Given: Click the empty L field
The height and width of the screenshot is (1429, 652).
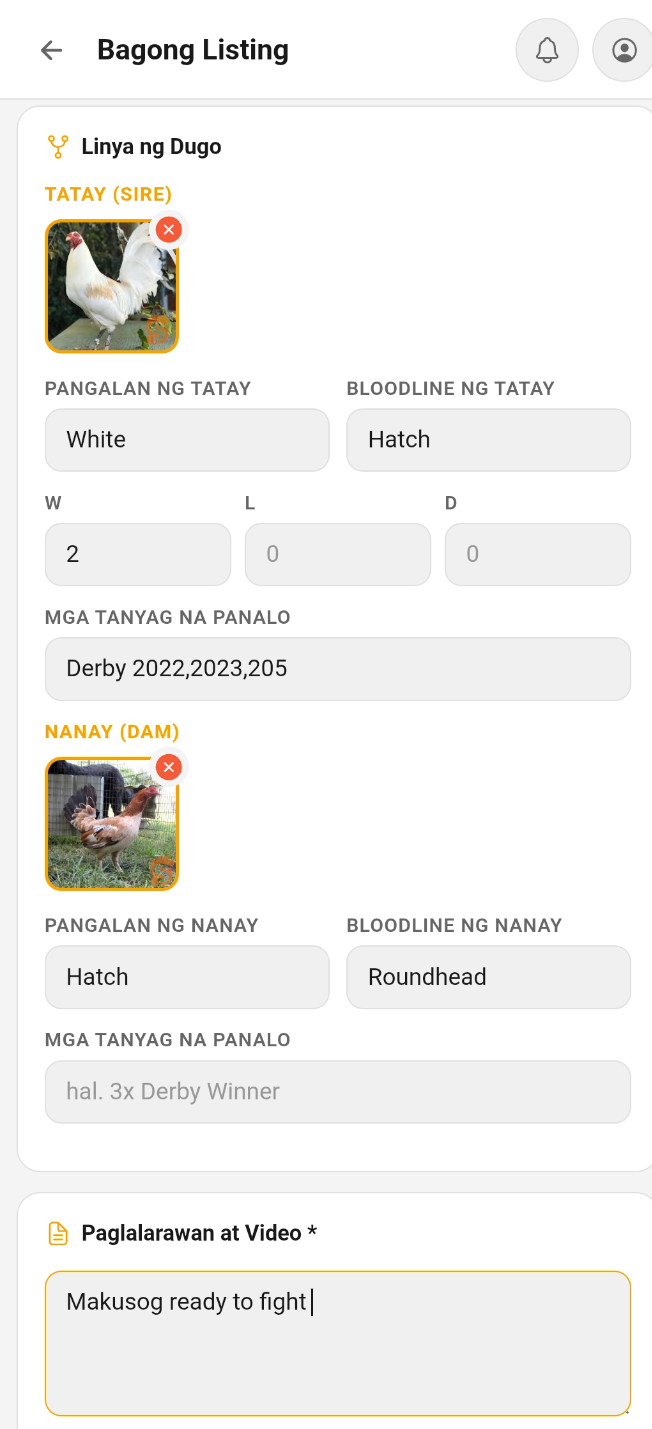Looking at the screenshot, I should tap(337, 554).
